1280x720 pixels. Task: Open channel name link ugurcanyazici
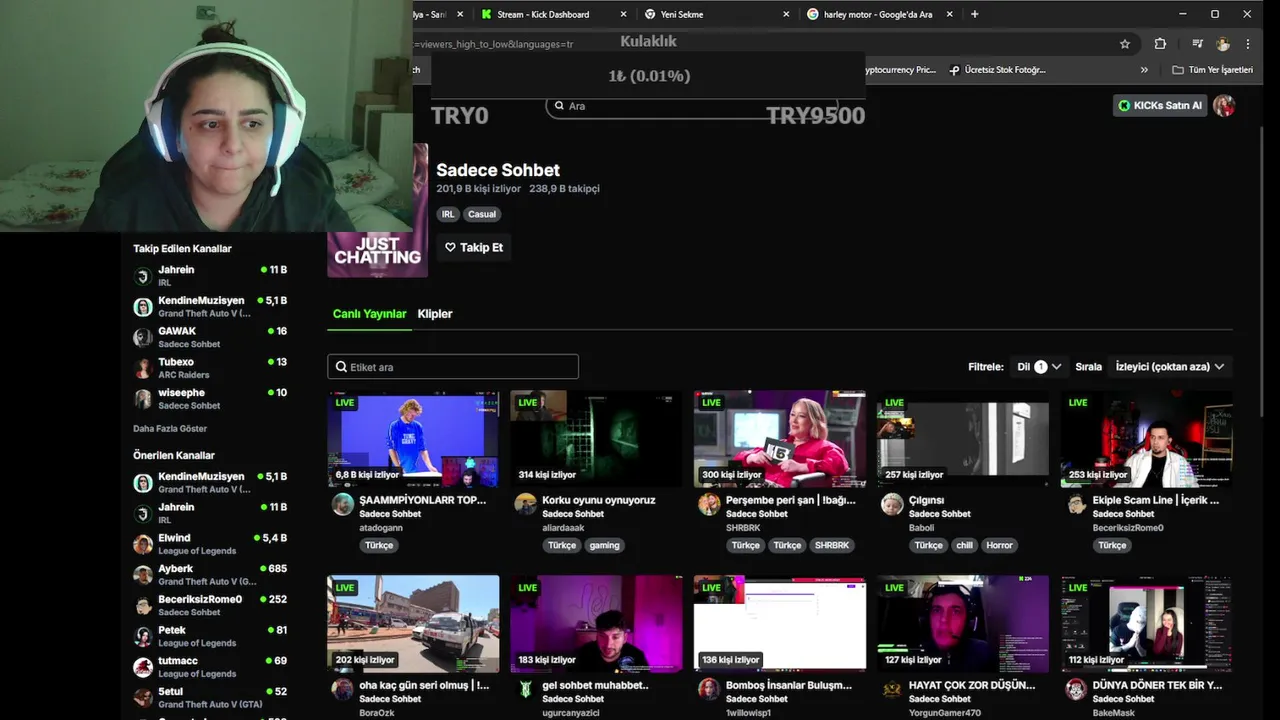pyautogui.click(x=571, y=712)
